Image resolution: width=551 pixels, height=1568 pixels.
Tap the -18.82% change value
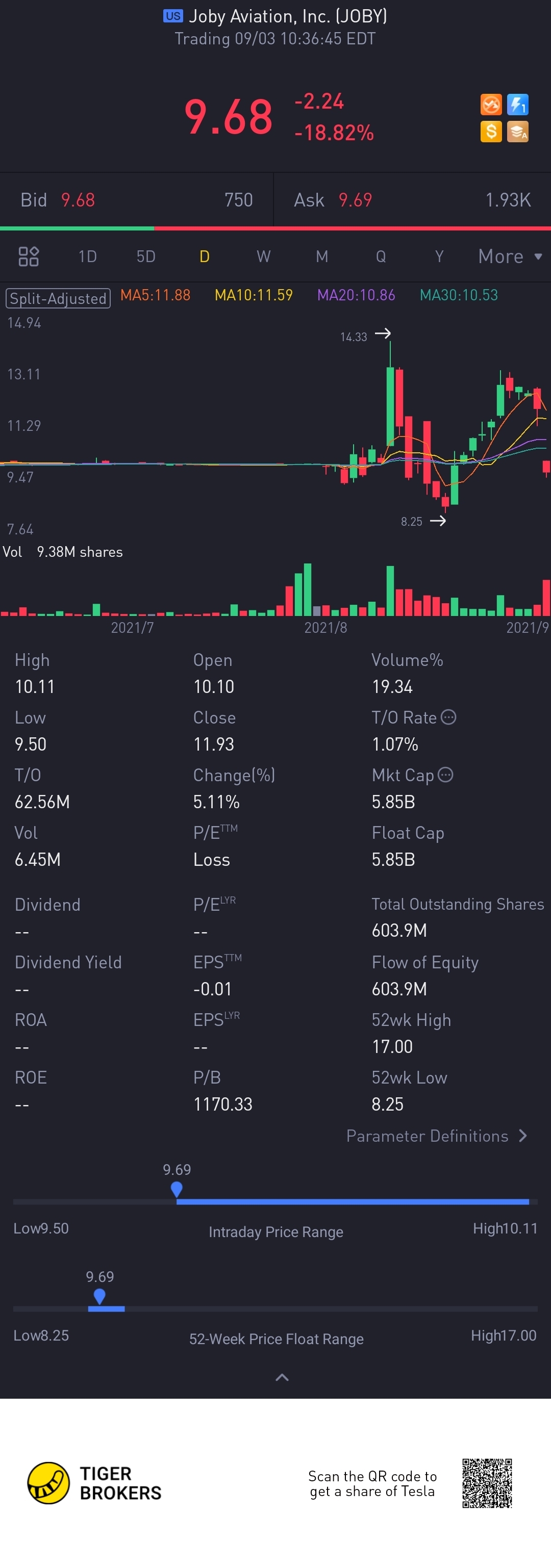[334, 132]
